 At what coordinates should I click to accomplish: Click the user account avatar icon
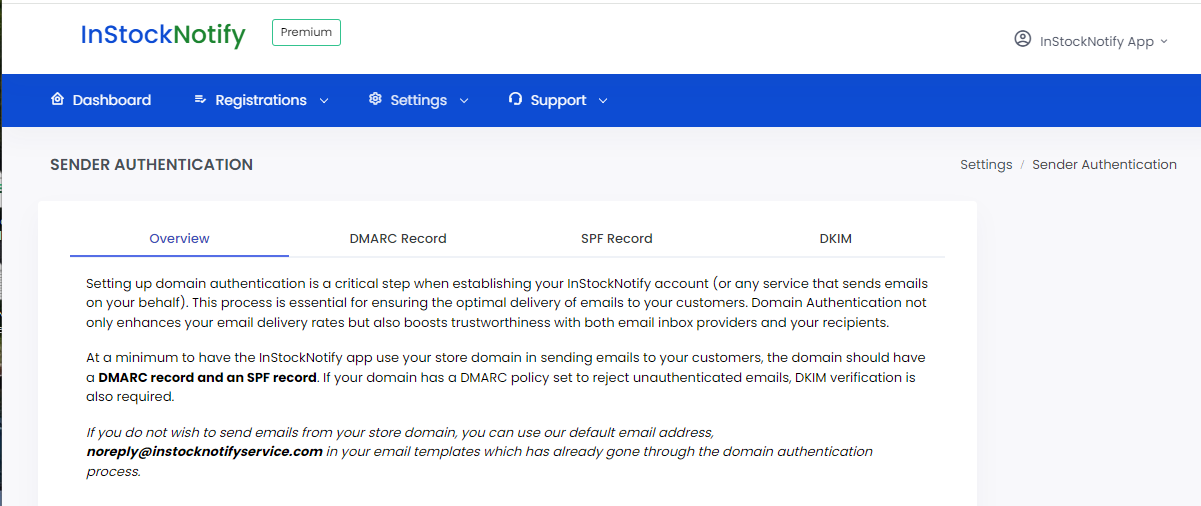pyautogui.click(x=1022, y=39)
